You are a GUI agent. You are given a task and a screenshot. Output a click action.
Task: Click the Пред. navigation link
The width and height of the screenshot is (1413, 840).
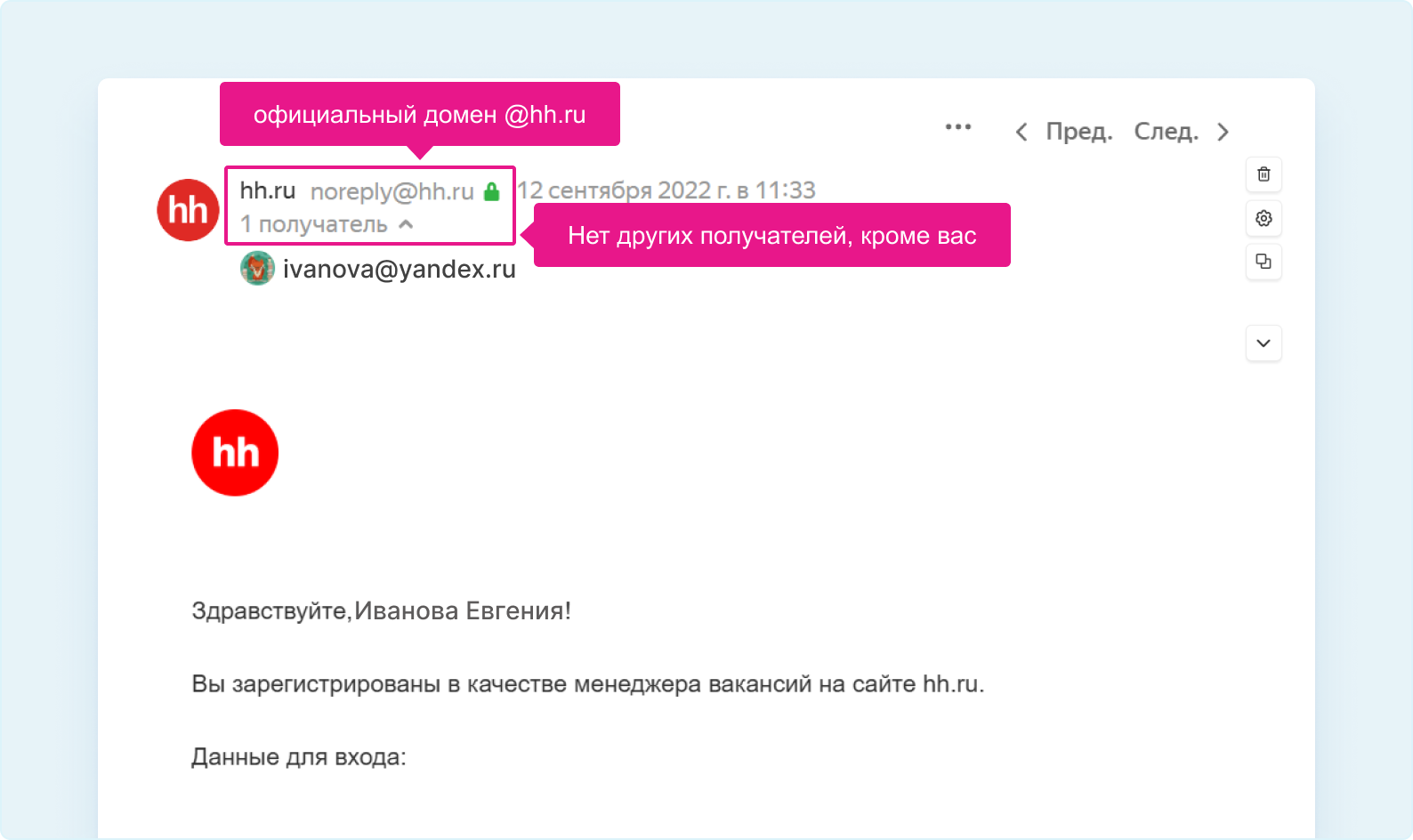1079,132
